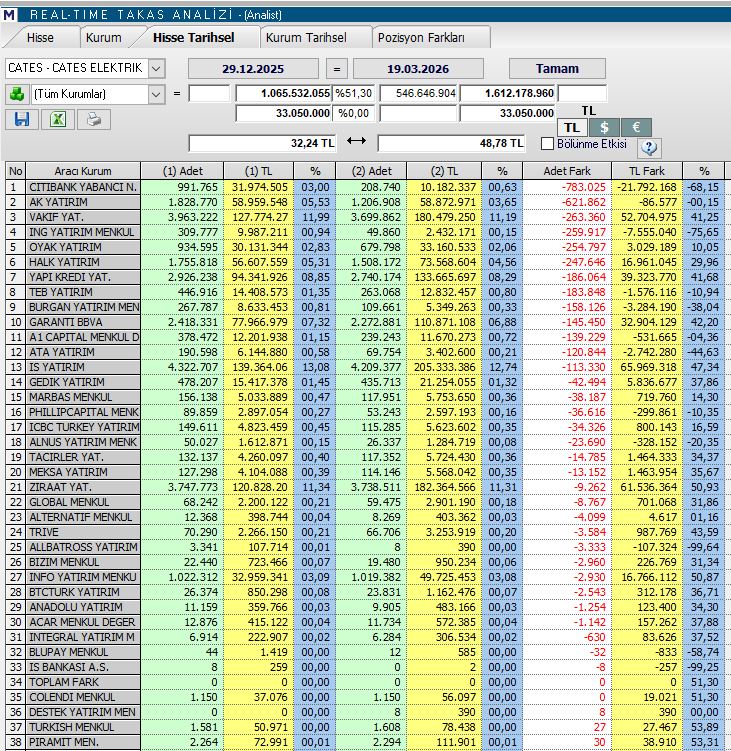Click the equals button between dates
This screenshot has width=731, height=751.
tap(337, 68)
